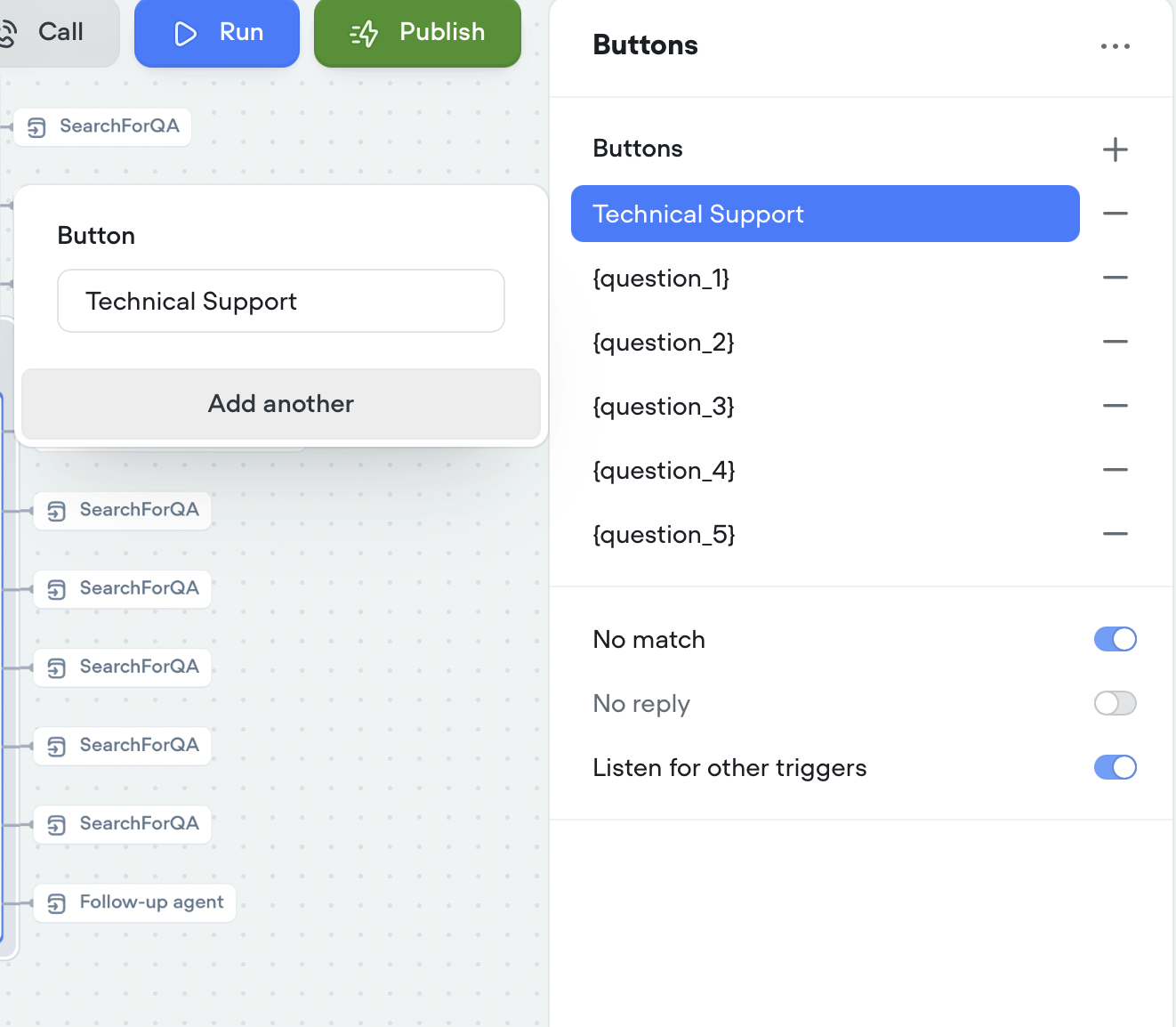Open the Buttons panel three-dot menu

click(1115, 45)
